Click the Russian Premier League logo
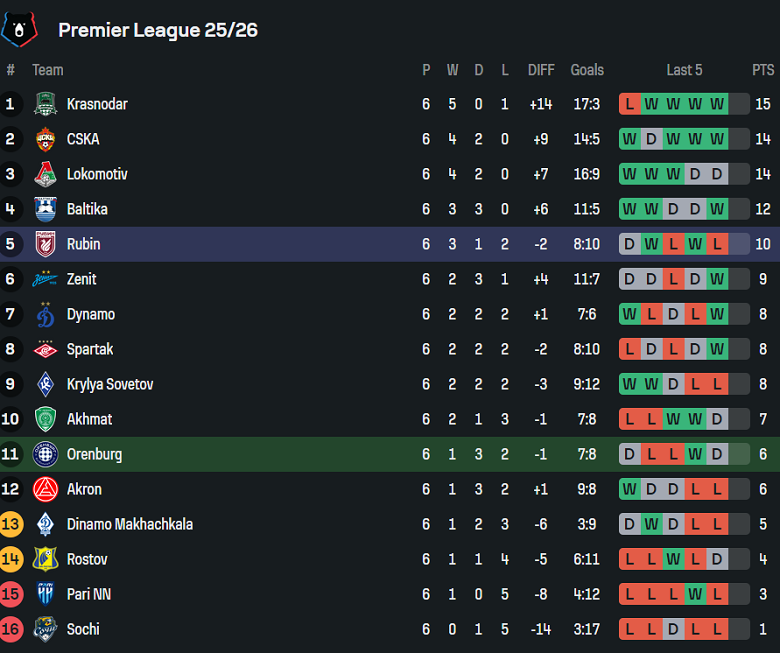Image resolution: width=780 pixels, height=653 pixels. tap(19, 29)
